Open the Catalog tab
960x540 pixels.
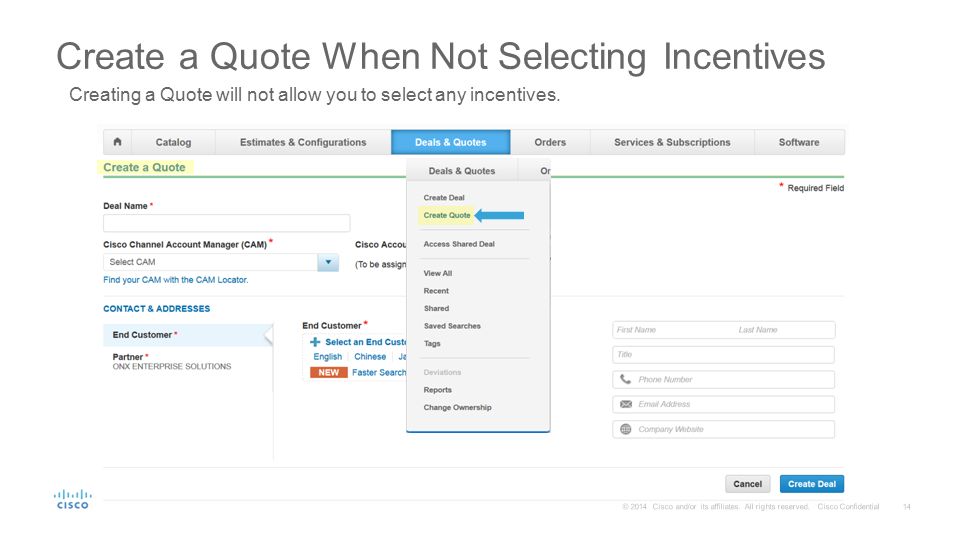coord(173,142)
